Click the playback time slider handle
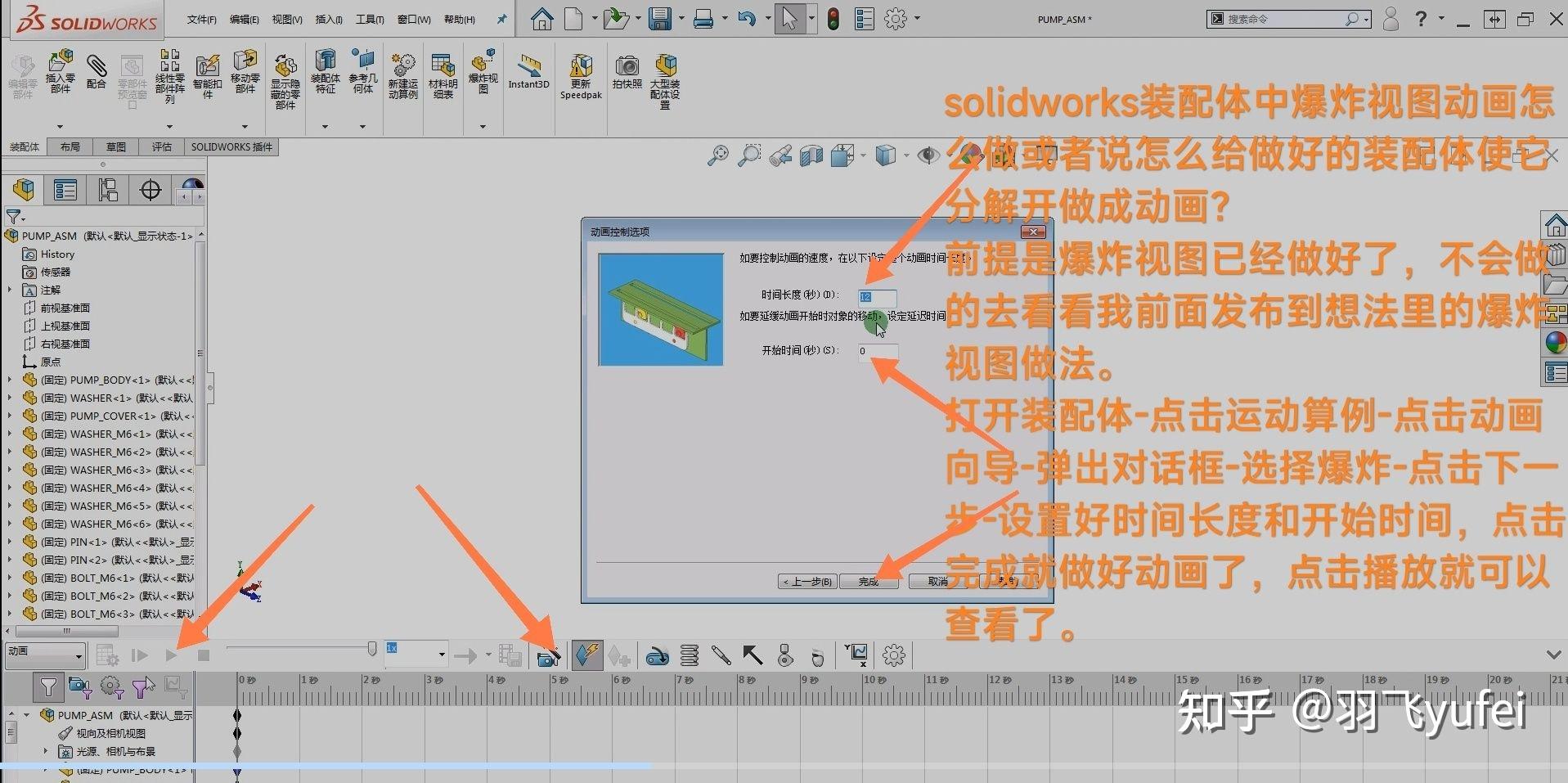The width and height of the screenshot is (1568, 783). 372,649
